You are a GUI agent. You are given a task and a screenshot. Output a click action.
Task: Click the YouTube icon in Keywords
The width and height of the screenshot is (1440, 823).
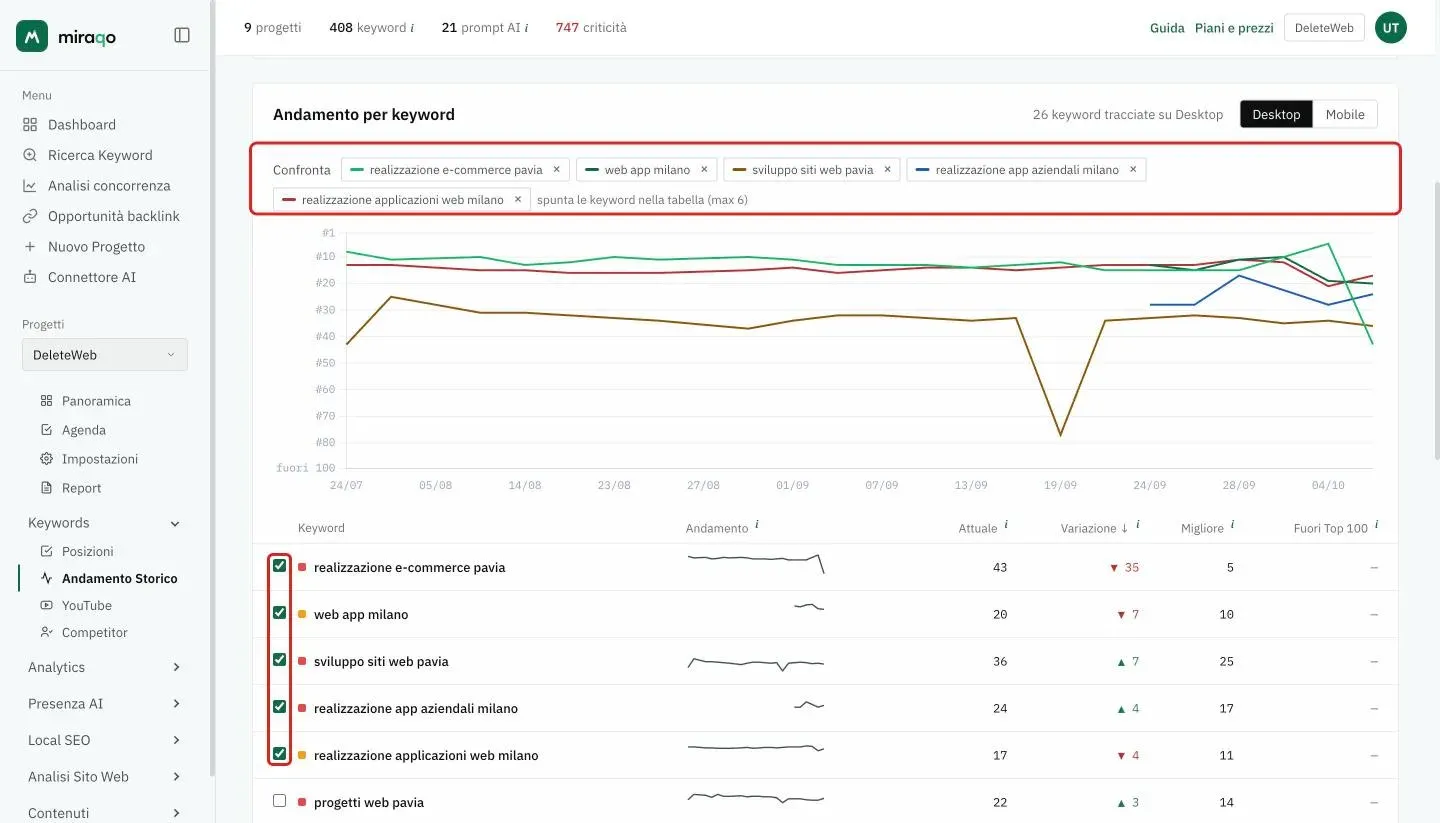click(x=46, y=605)
